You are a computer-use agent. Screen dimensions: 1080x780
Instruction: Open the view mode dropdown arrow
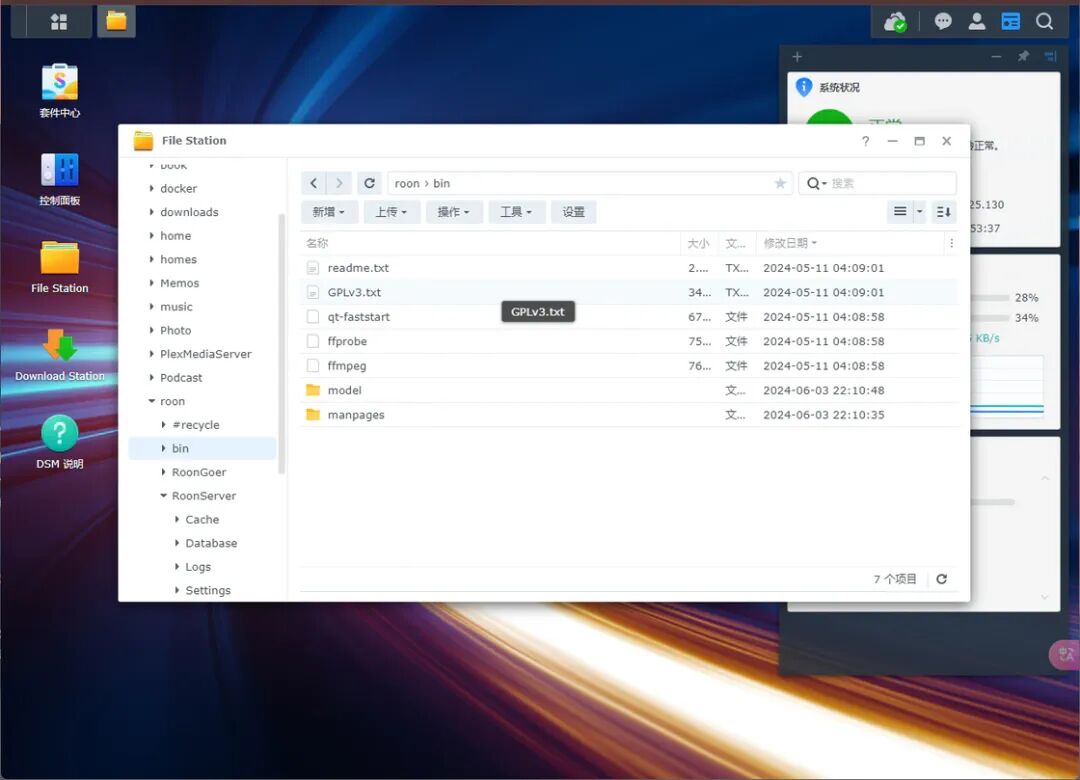click(920, 212)
